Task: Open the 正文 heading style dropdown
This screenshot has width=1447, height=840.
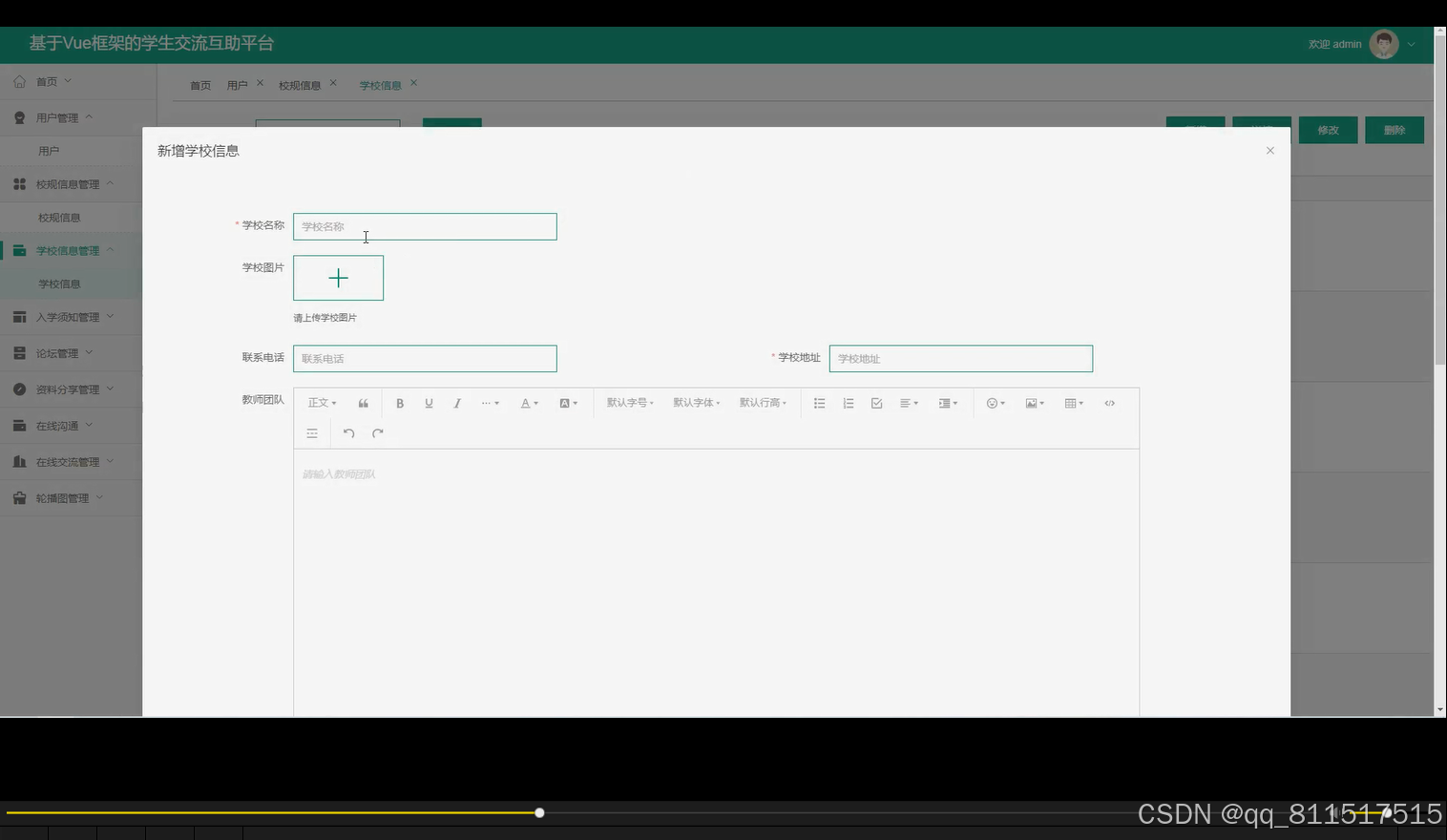Action: (322, 404)
